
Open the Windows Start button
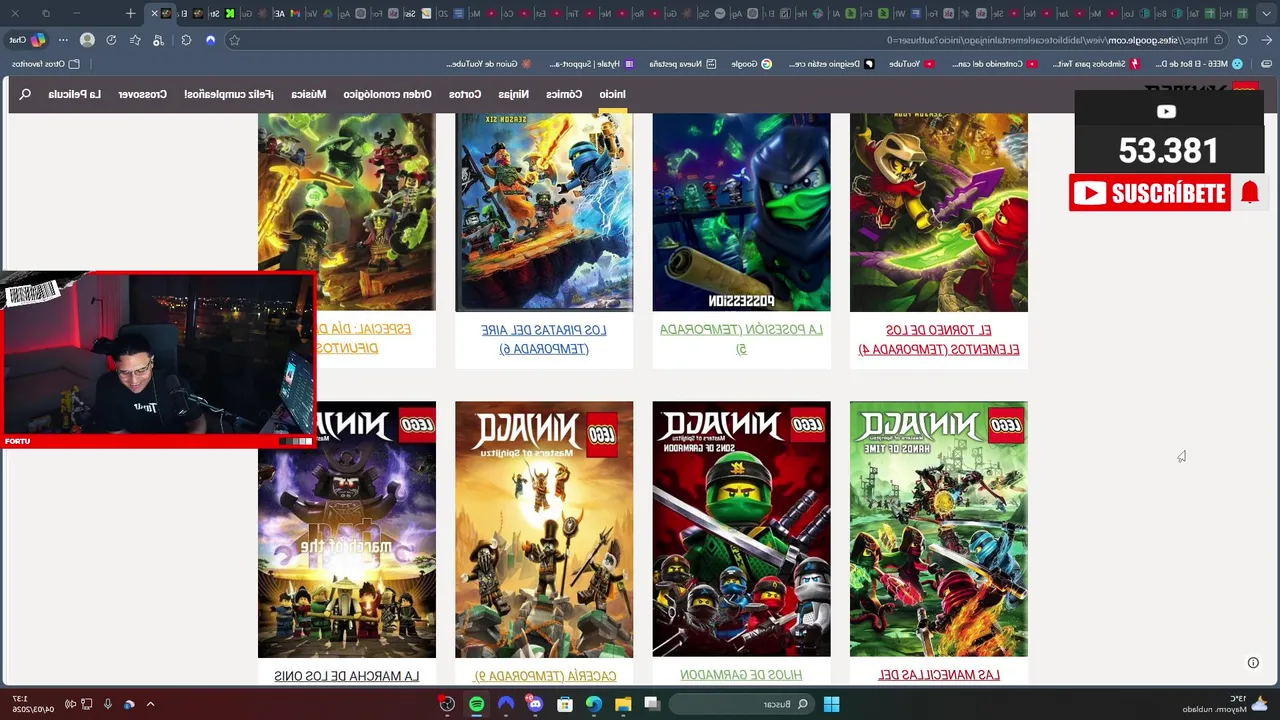tap(831, 704)
